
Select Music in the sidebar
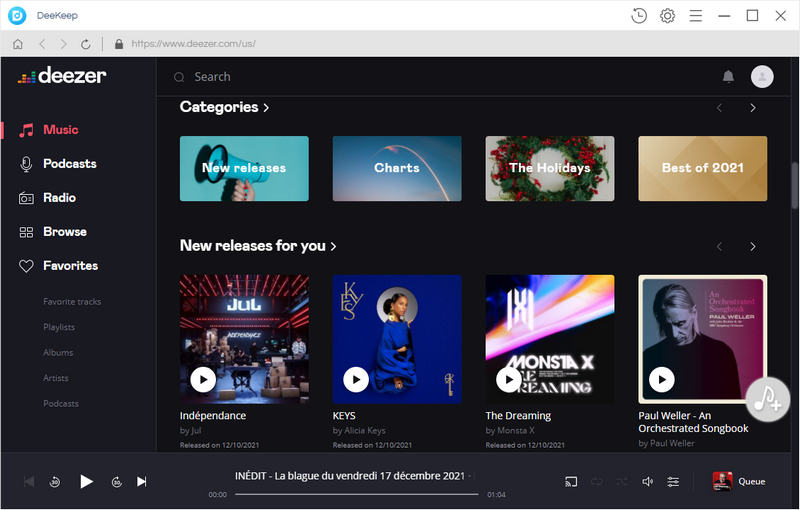point(49,130)
